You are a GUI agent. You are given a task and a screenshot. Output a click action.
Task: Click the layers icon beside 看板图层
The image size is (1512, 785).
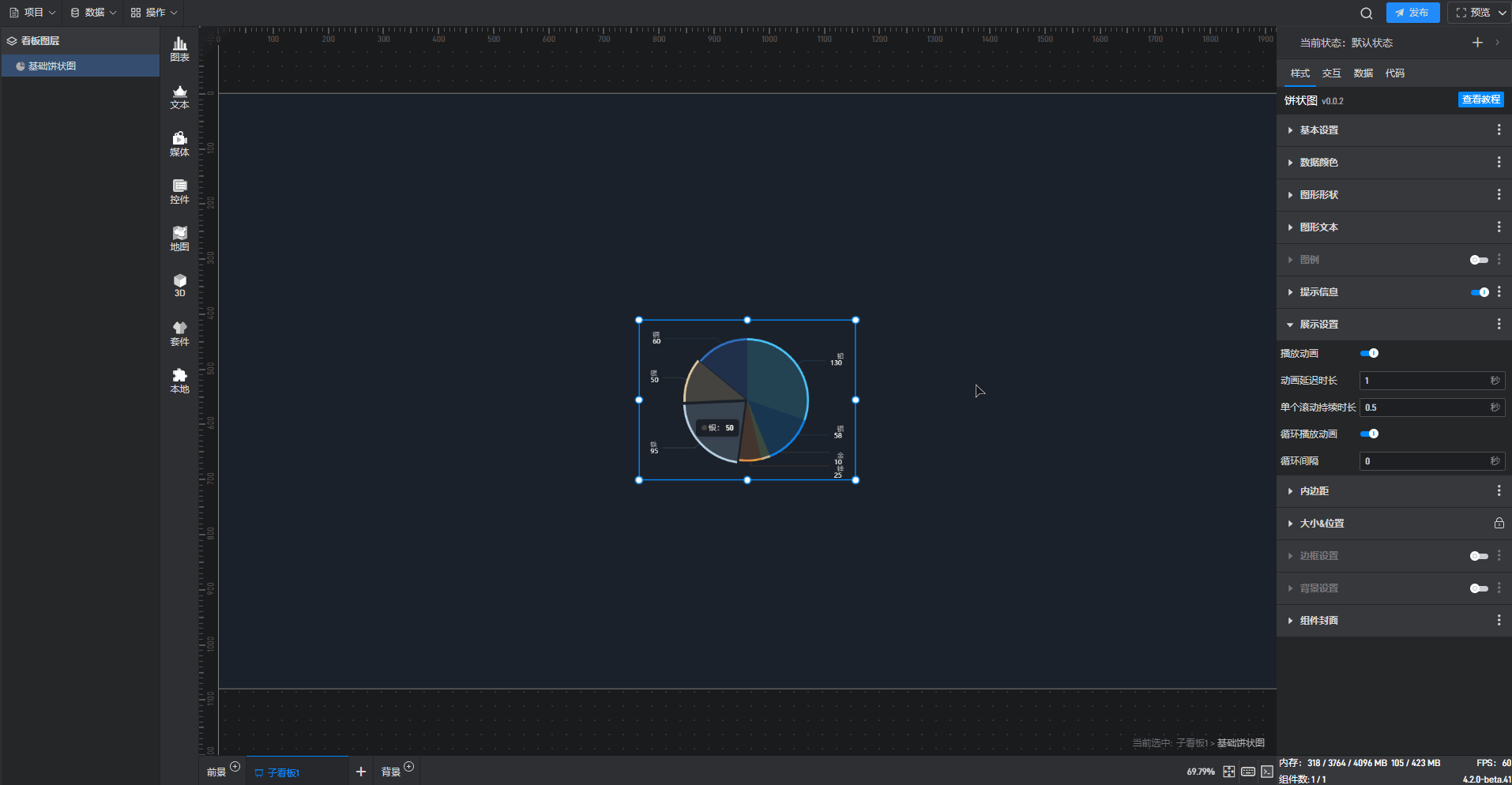point(12,41)
